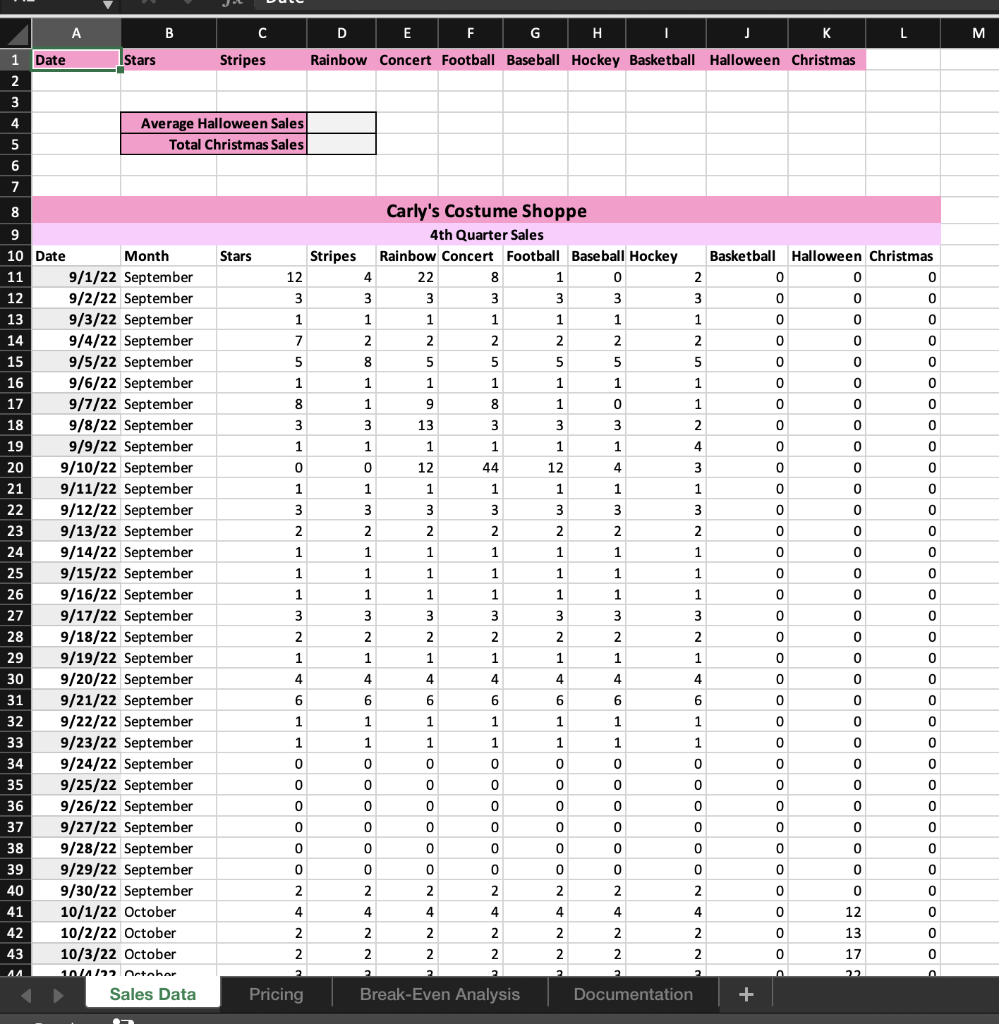
Task: Click the Select All corner triangle
Action: [x=16, y=33]
